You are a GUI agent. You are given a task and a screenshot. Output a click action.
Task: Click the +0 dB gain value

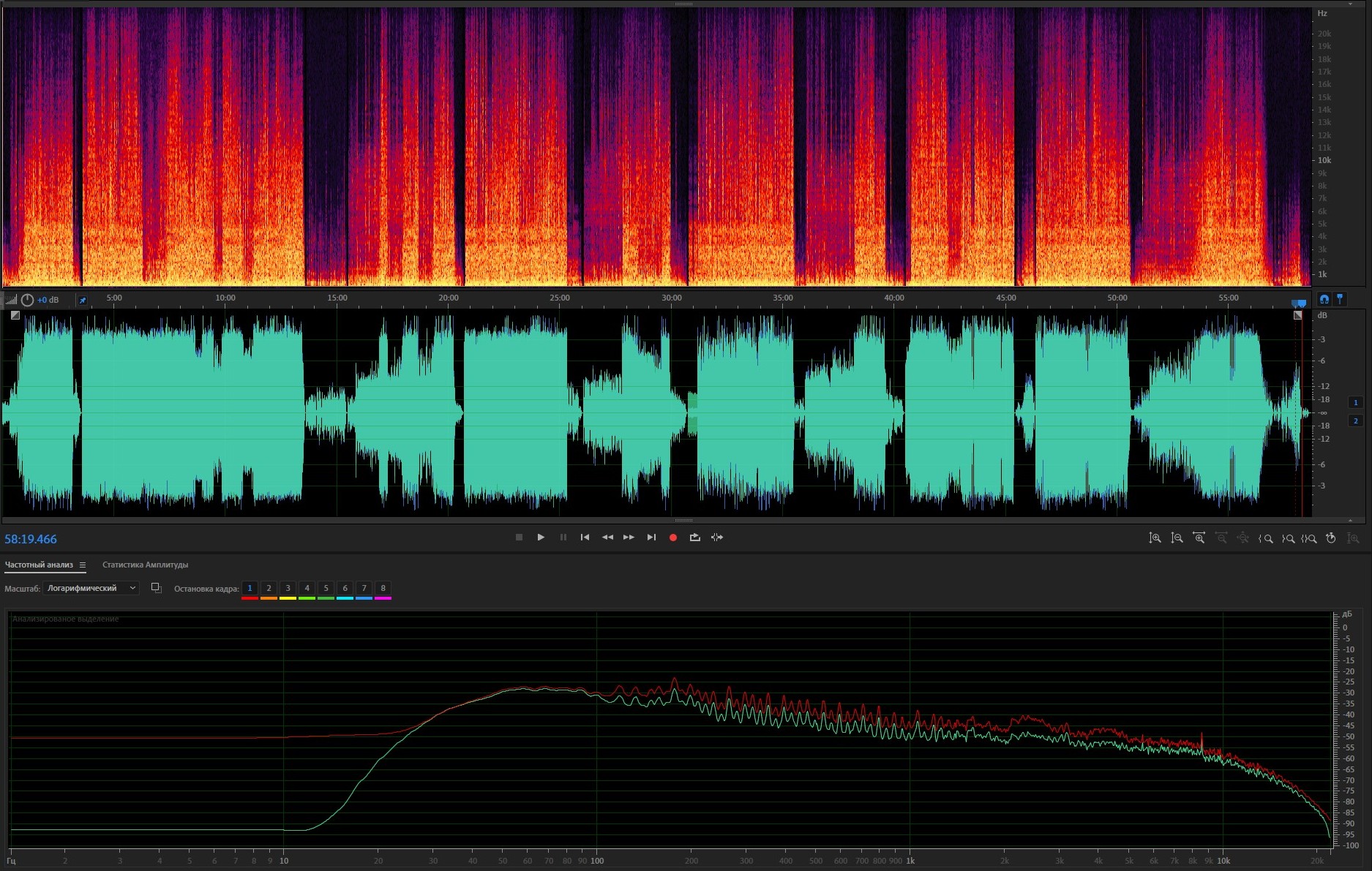click(x=48, y=300)
